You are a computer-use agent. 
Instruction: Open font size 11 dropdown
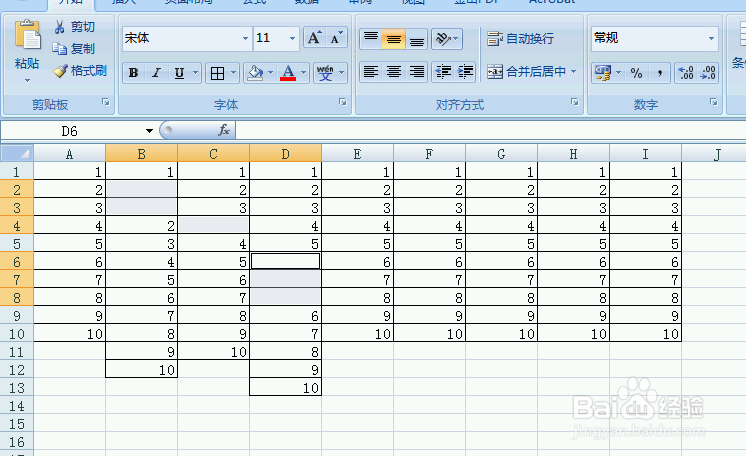pos(292,38)
